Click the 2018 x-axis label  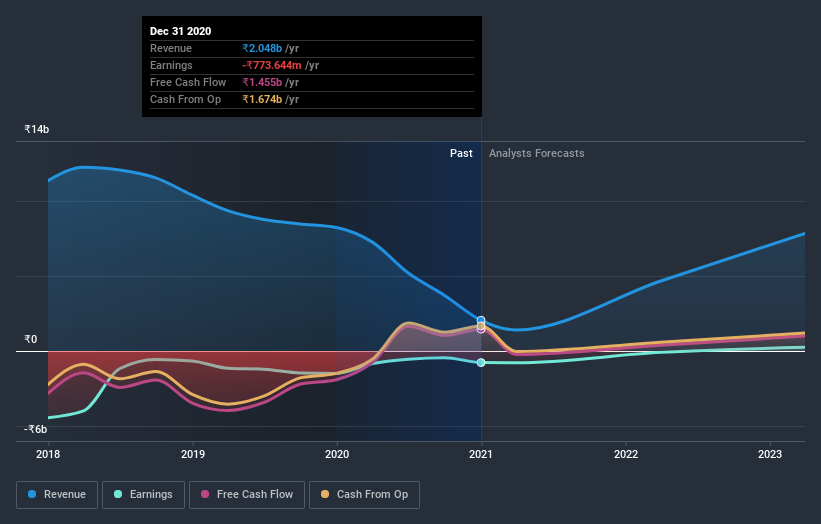[x=48, y=454]
